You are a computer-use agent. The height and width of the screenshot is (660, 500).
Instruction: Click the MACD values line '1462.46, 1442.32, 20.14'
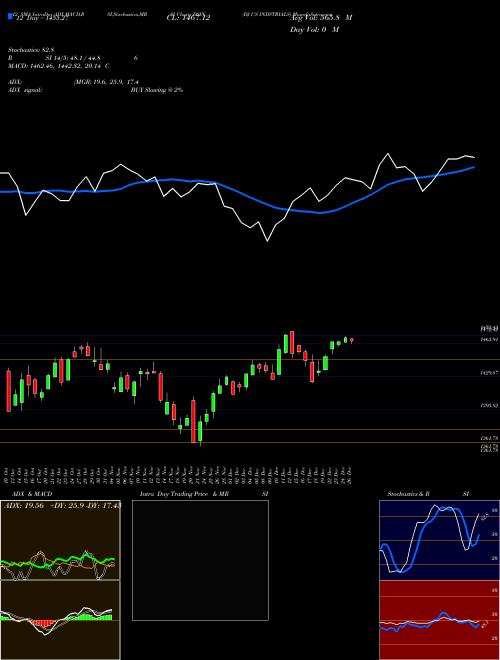point(65,66)
